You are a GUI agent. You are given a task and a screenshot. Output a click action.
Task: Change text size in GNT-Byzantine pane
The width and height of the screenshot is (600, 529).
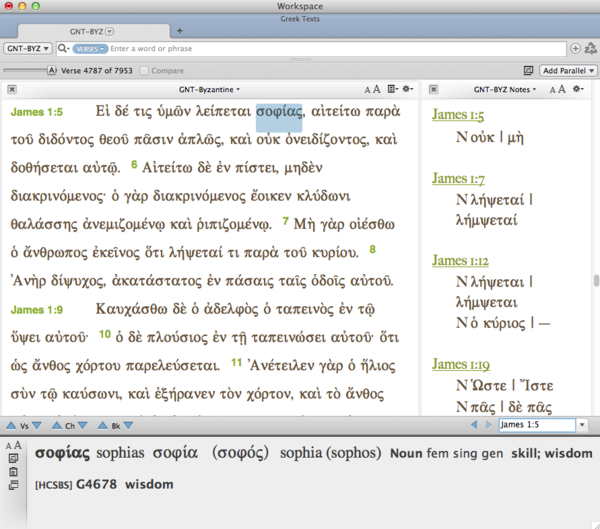[x=372, y=90]
